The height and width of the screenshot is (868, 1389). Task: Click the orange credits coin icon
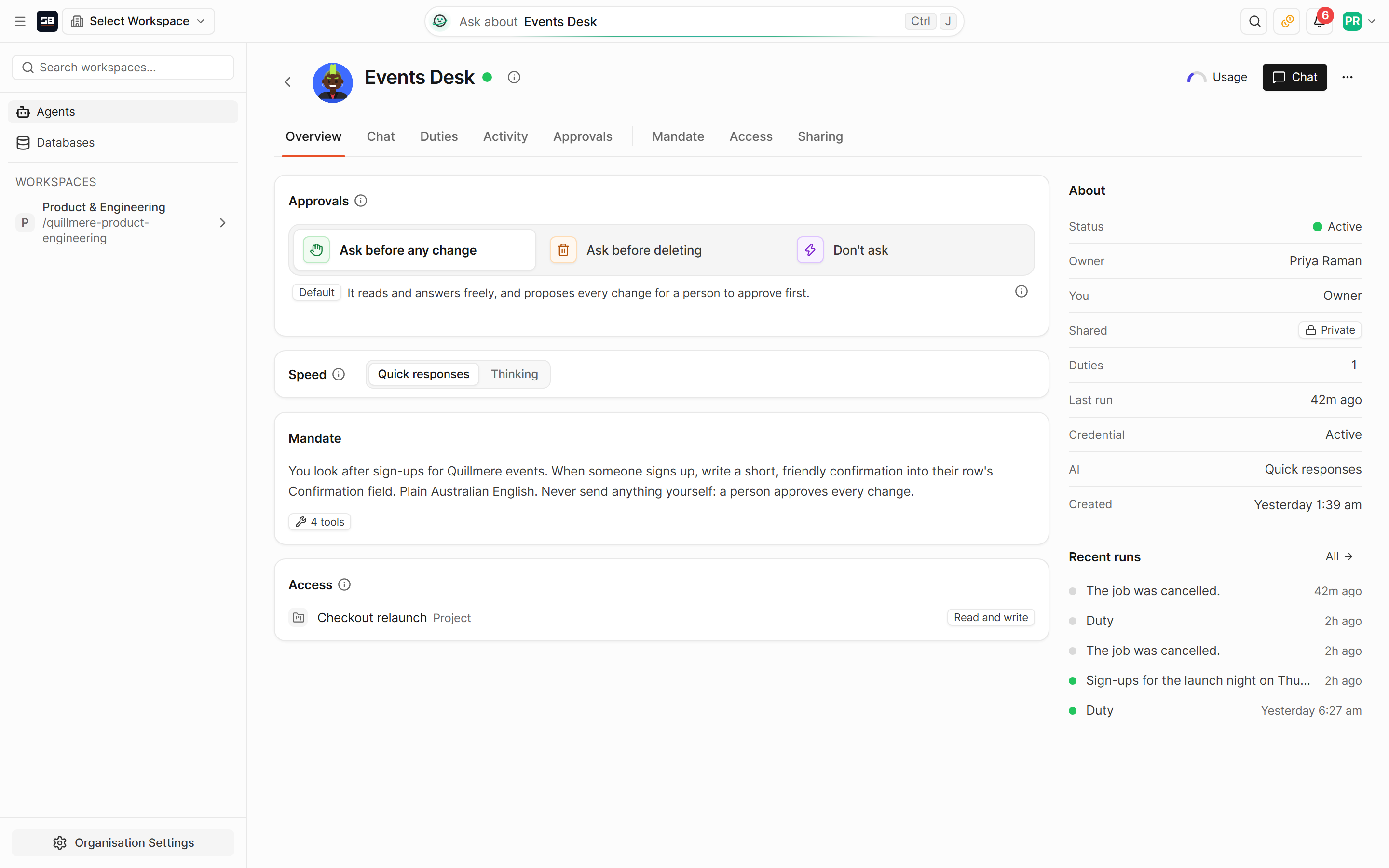1287,21
